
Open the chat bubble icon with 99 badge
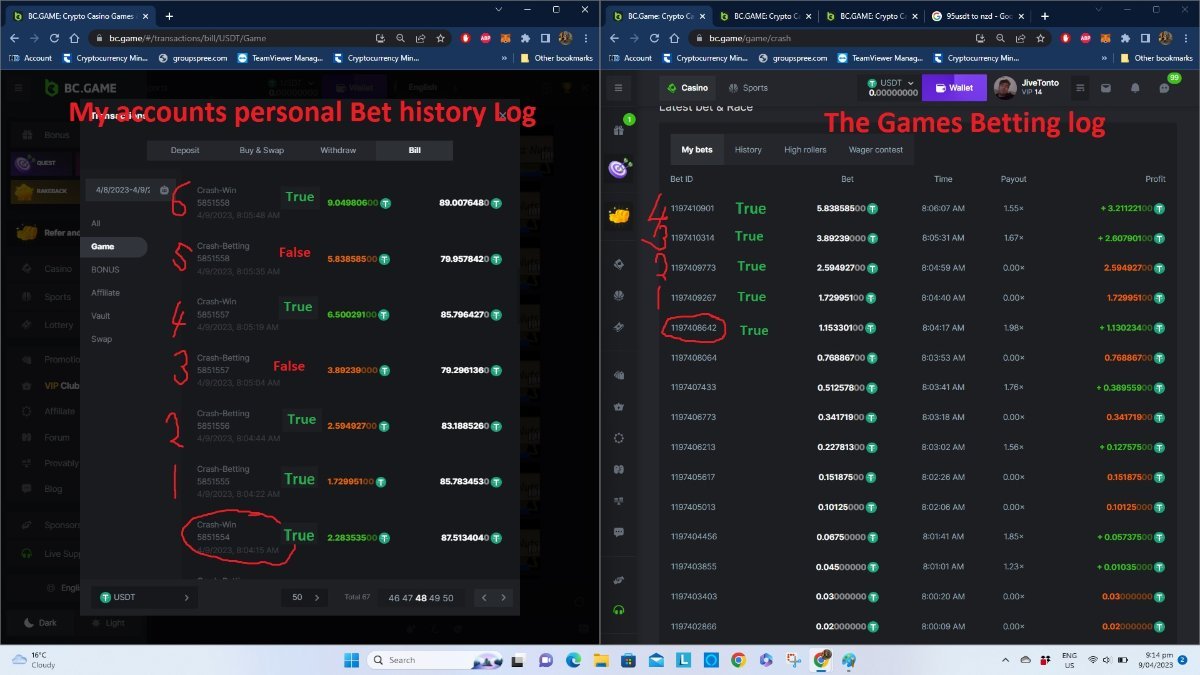pos(1164,88)
